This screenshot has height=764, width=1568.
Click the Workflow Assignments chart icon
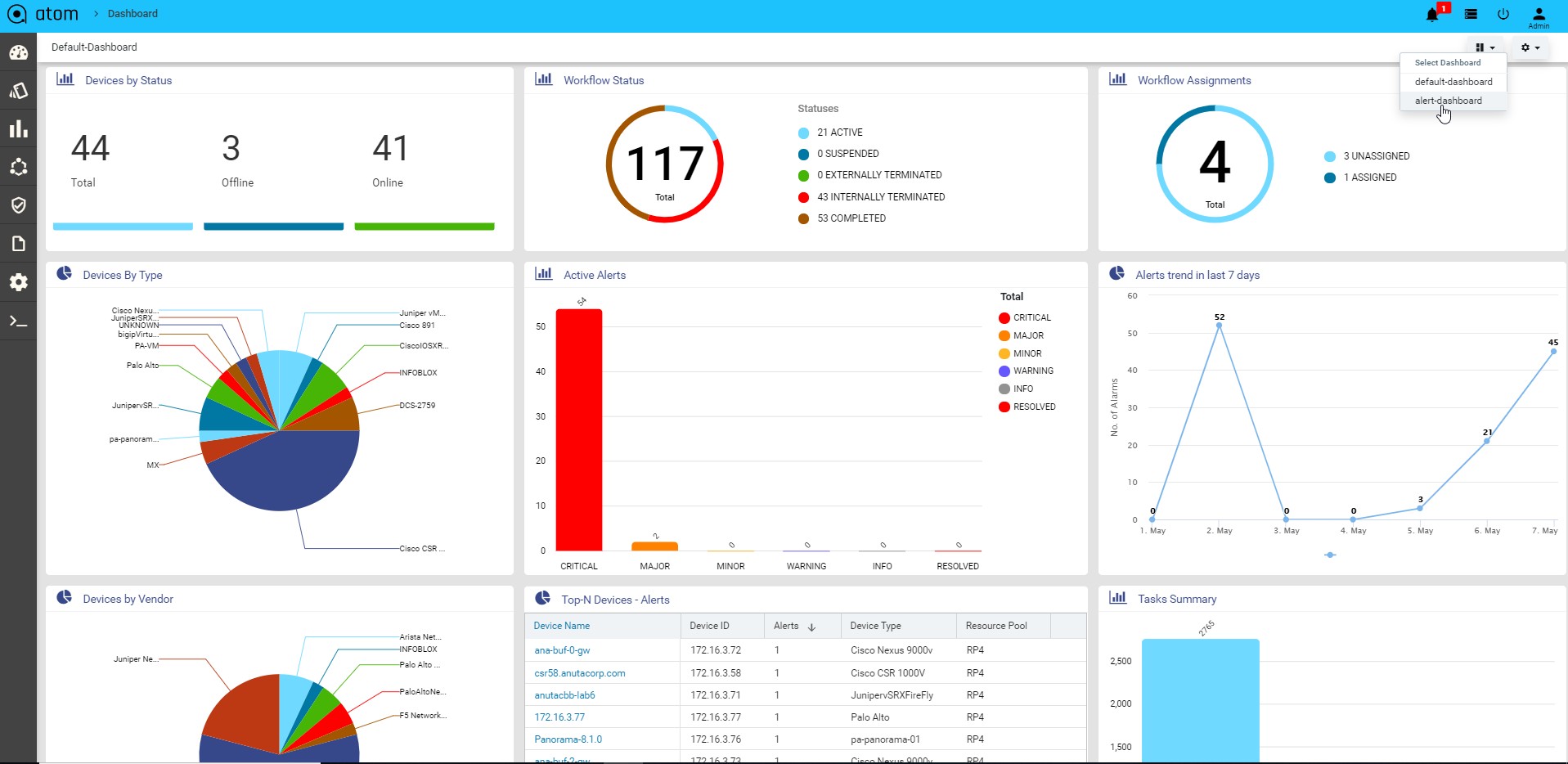pyautogui.click(x=1118, y=79)
